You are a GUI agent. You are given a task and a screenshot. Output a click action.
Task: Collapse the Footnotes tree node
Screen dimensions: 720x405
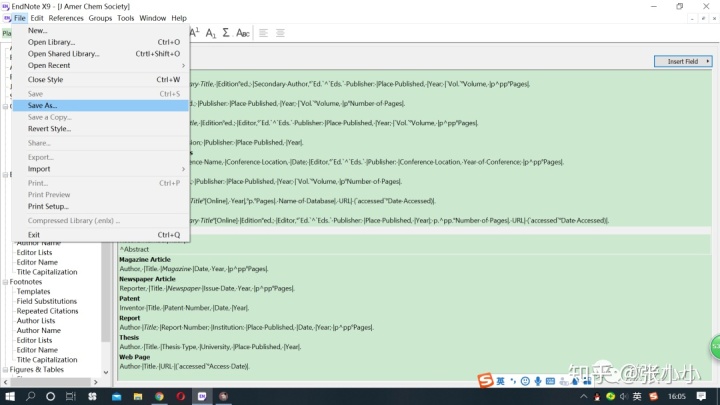click(5, 282)
